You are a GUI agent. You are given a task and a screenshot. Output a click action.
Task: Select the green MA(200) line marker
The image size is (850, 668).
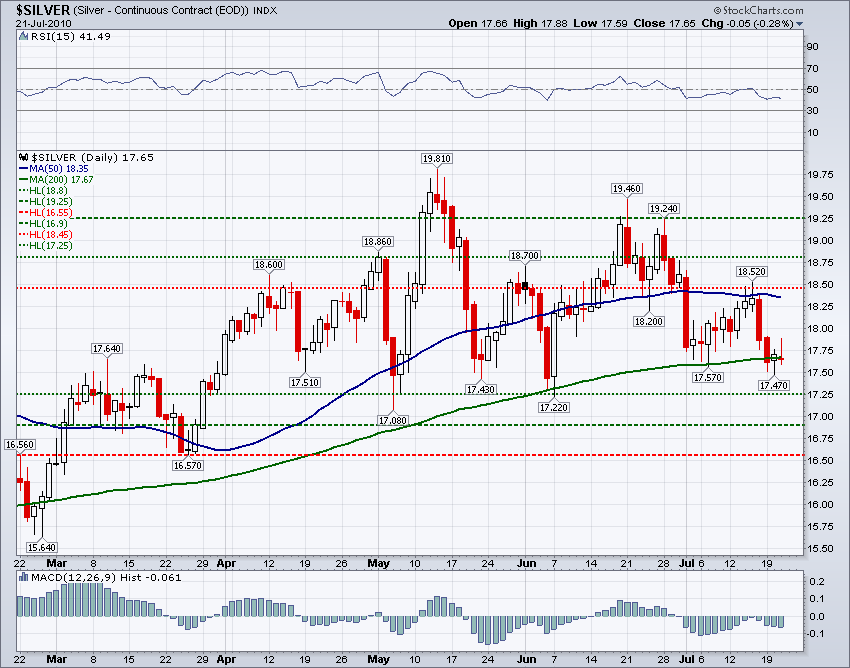21,181
